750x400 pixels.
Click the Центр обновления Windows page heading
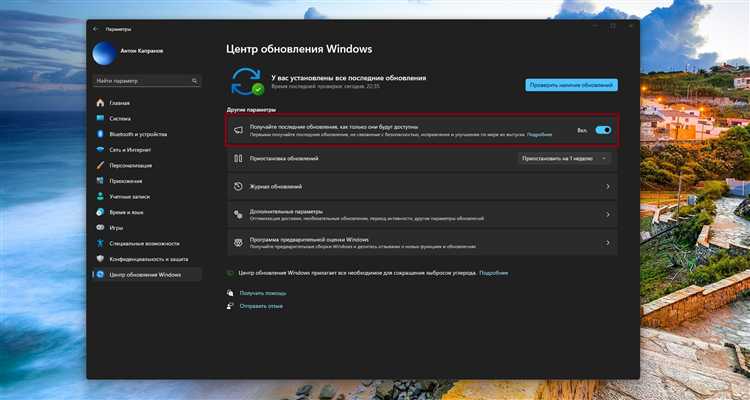click(x=298, y=49)
